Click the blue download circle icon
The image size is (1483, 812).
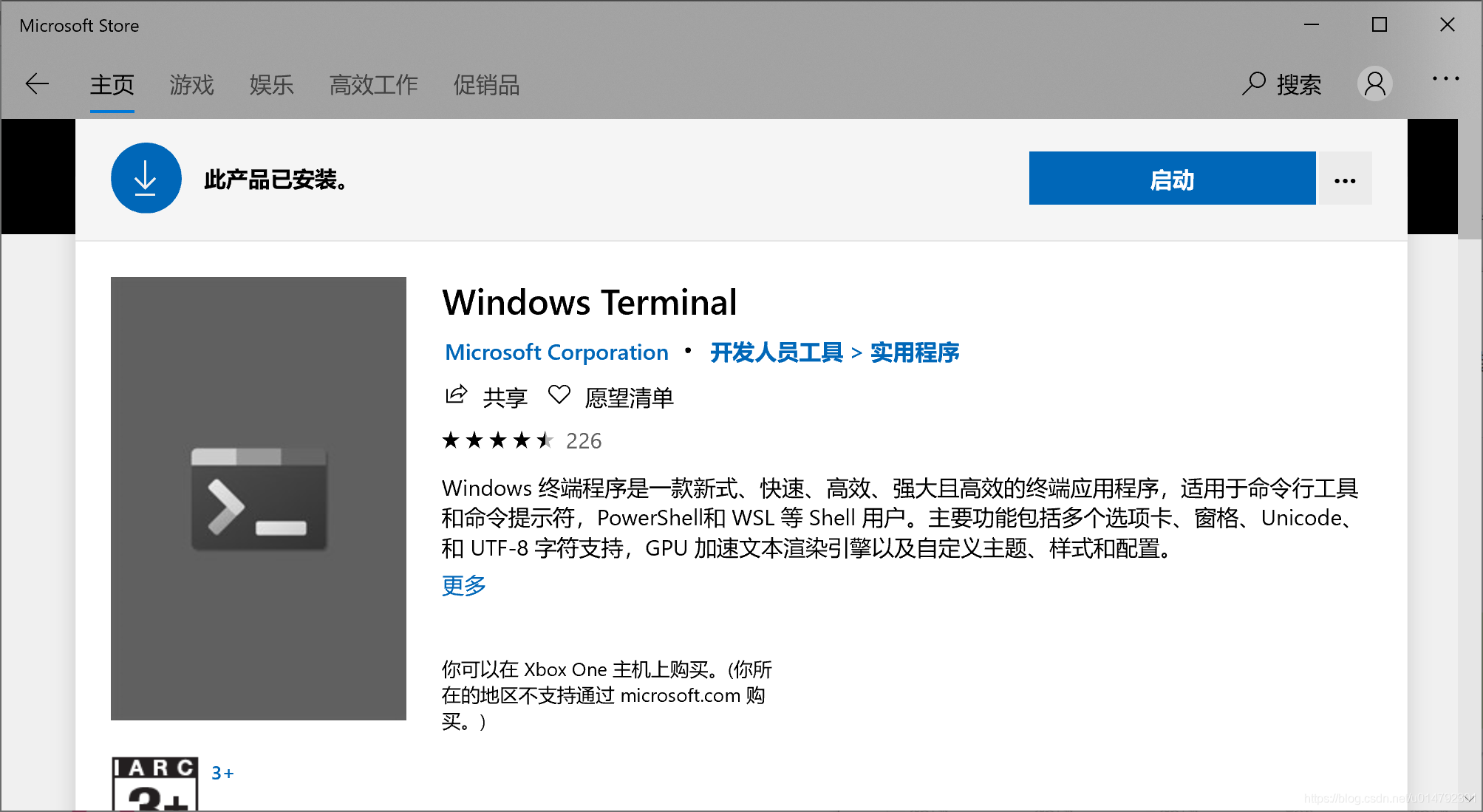coord(146,178)
